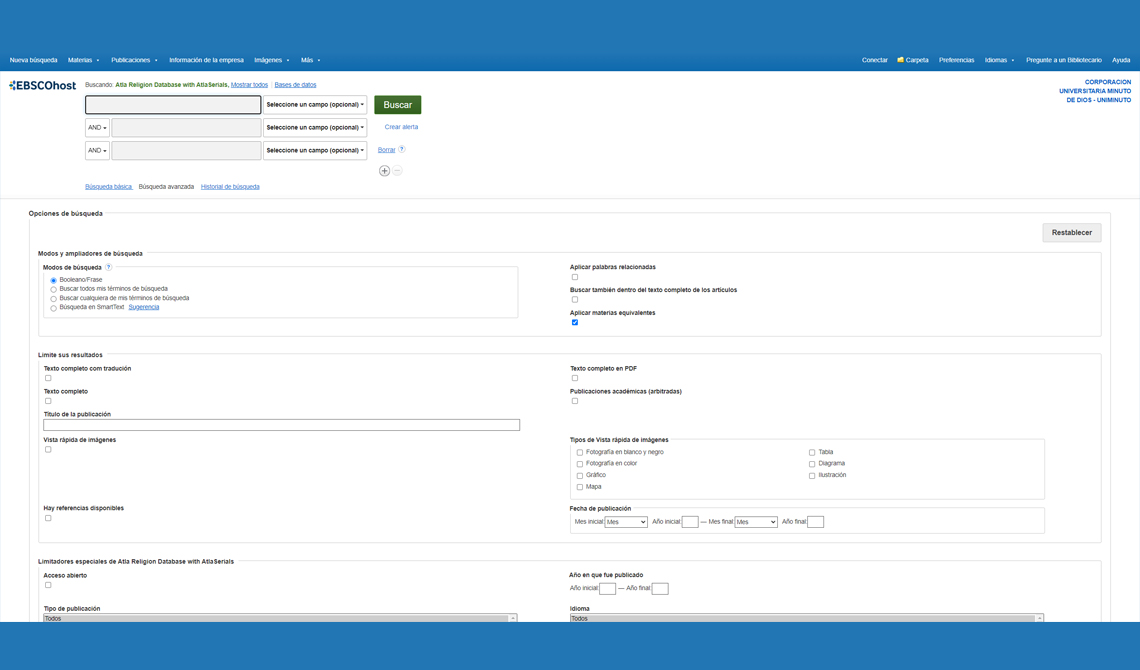
Task: Enable Aplicar palabras relacionadas checkbox
Action: (x=574, y=277)
